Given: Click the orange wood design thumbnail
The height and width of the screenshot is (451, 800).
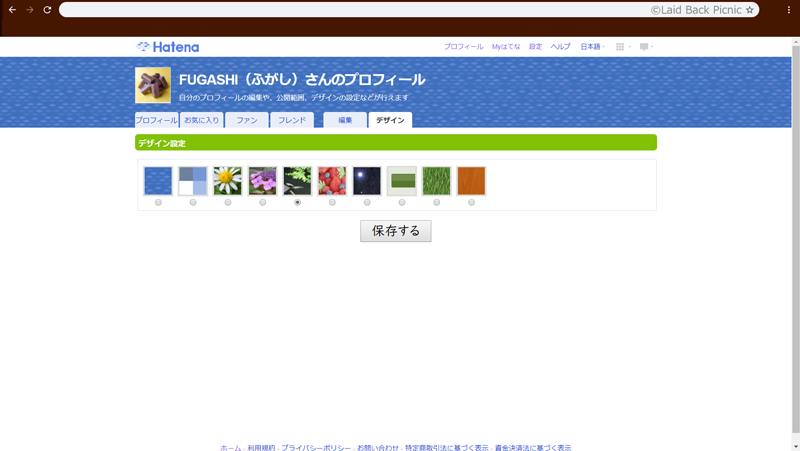Looking at the screenshot, I should 471,181.
